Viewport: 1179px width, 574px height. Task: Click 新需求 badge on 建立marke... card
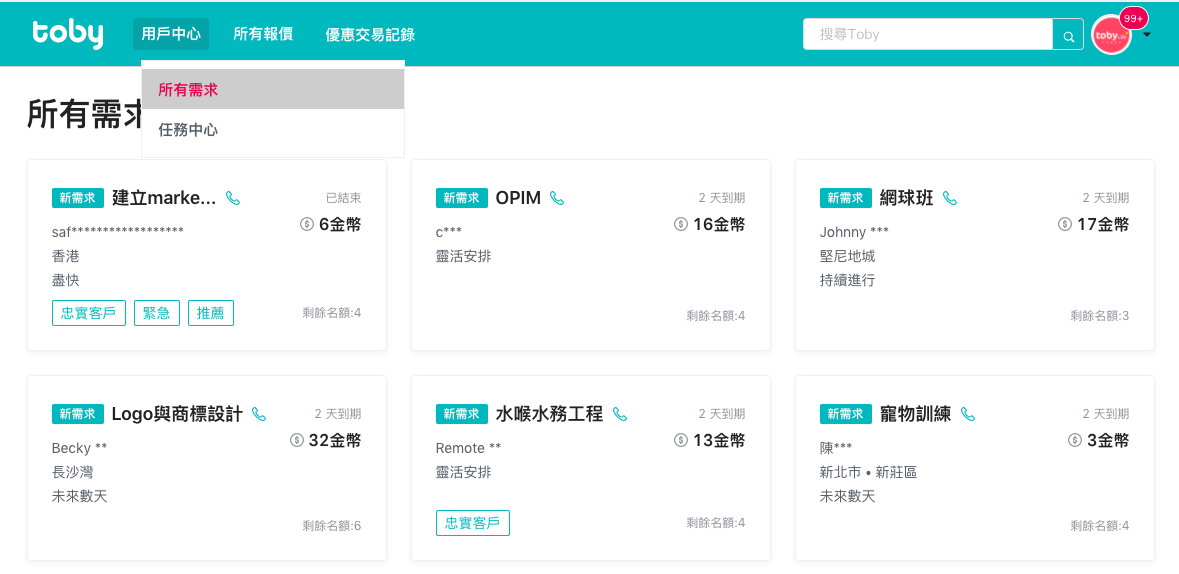pos(77,198)
